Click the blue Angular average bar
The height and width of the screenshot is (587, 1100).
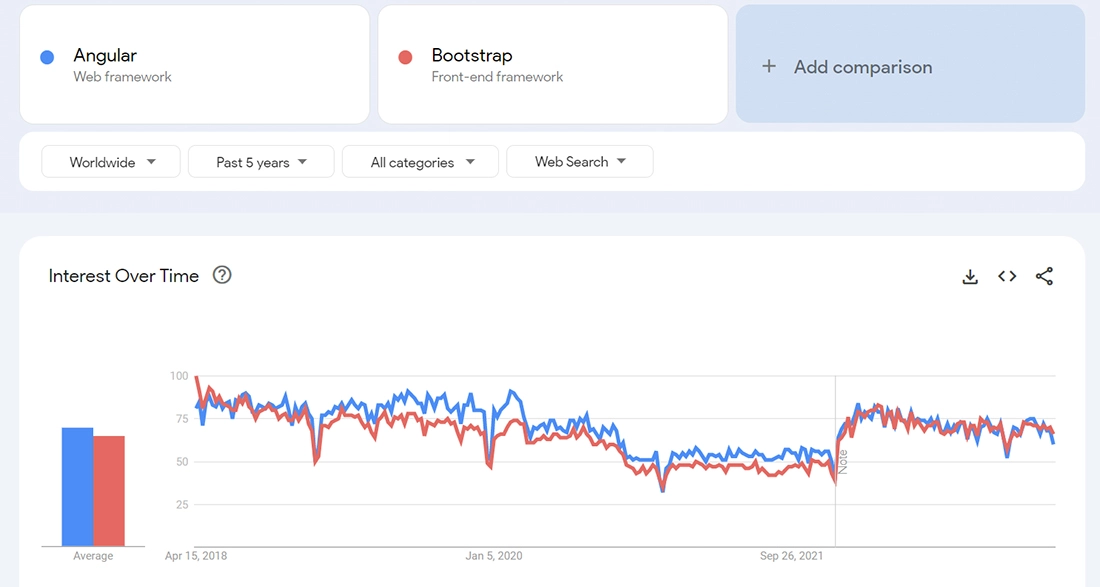pos(77,487)
